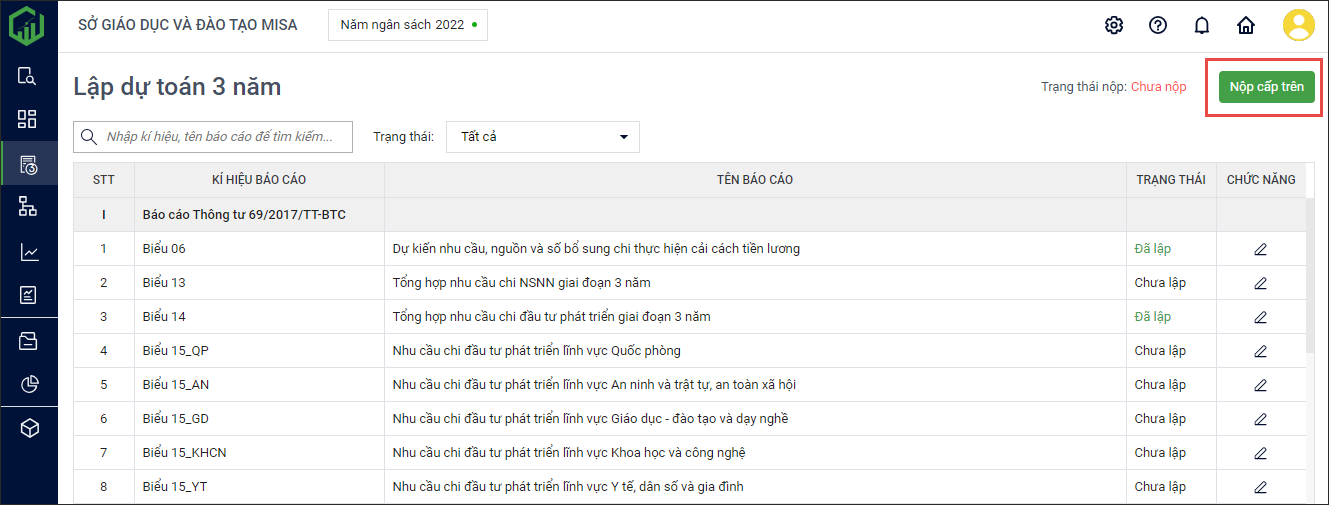Screen dimensions: 1329x505
Task: Edit report Biểu 15_QP with pencil icon
Action: (x=1260, y=351)
